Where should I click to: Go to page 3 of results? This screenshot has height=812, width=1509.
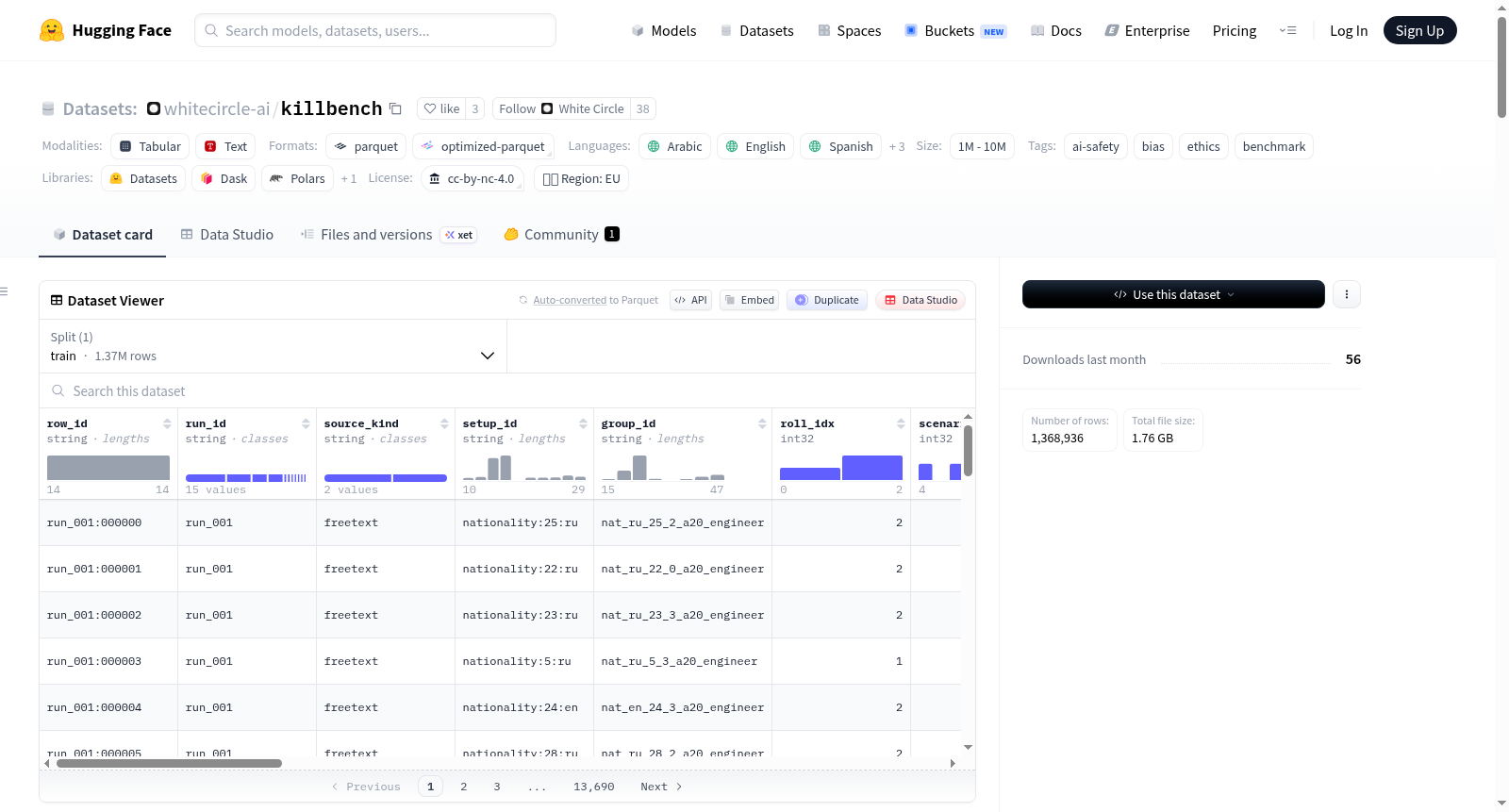tap(497, 787)
